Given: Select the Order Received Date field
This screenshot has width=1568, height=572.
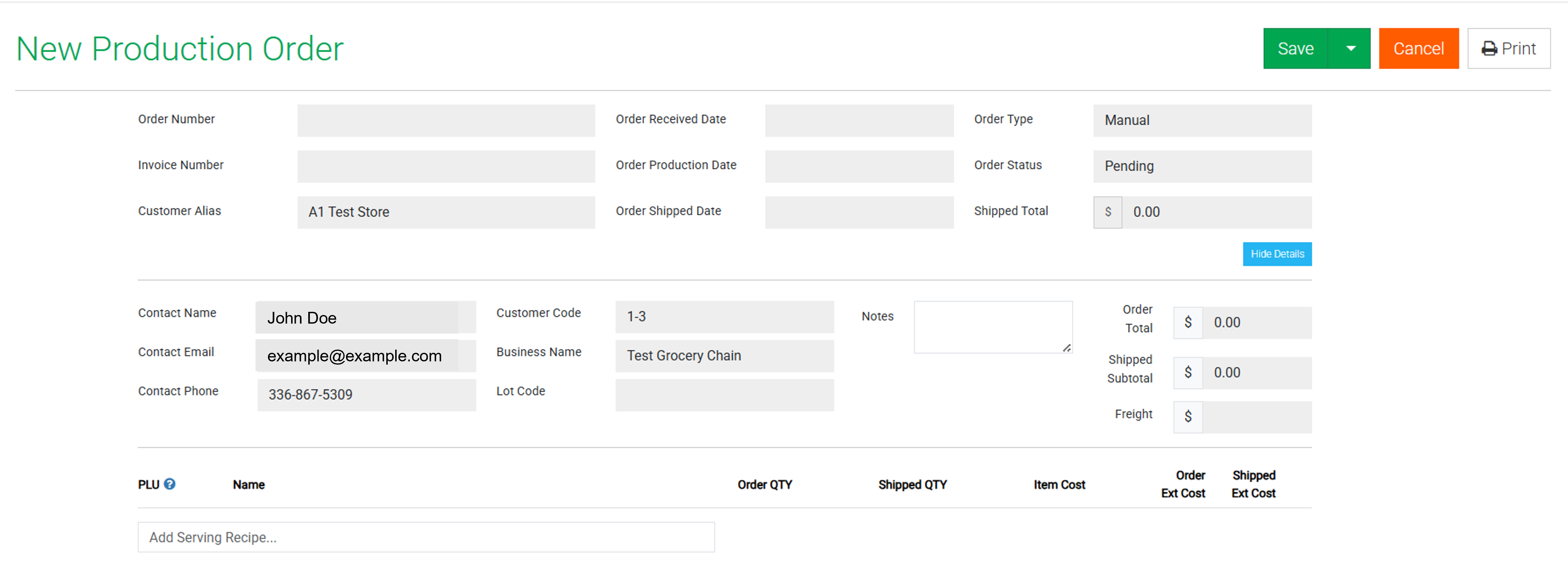Looking at the screenshot, I should (859, 120).
